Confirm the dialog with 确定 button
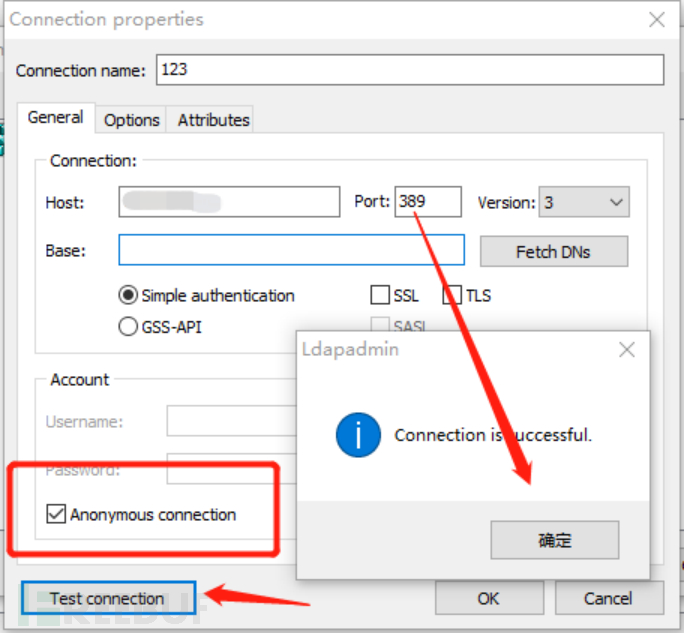This screenshot has height=633, width=684. (554, 540)
